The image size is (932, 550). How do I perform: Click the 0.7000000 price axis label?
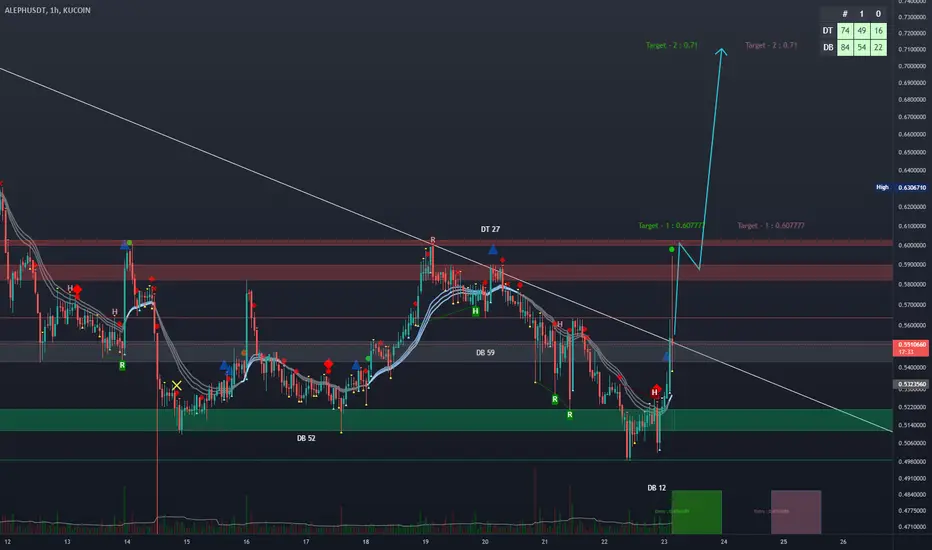(x=912, y=66)
